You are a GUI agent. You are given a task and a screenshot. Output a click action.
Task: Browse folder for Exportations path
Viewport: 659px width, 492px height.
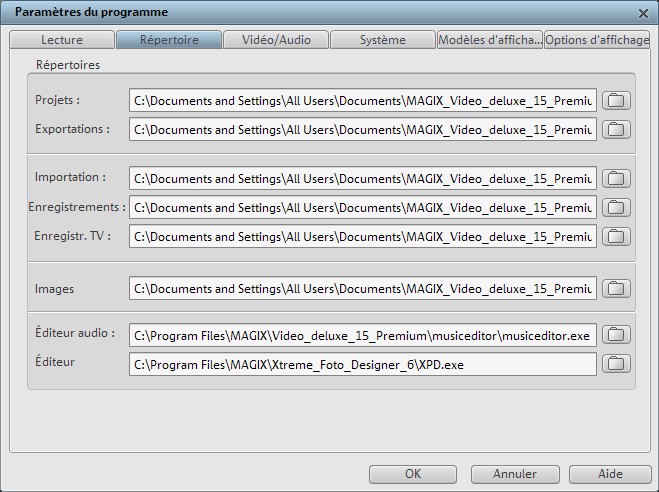[x=616, y=129]
